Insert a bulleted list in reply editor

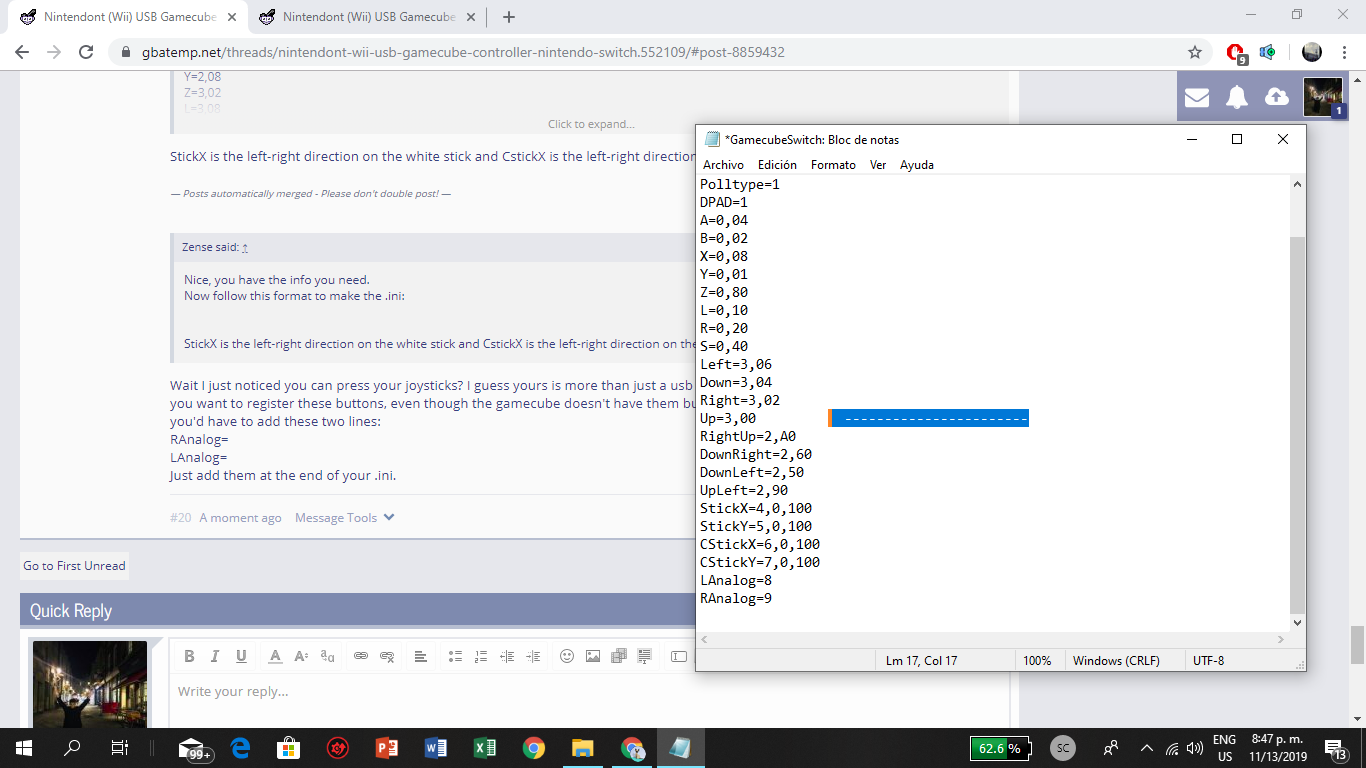455,656
